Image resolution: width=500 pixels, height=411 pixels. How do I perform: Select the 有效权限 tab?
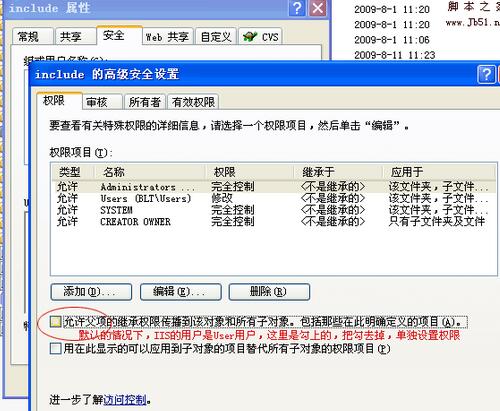pyautogui.click(x=193, y=102)
